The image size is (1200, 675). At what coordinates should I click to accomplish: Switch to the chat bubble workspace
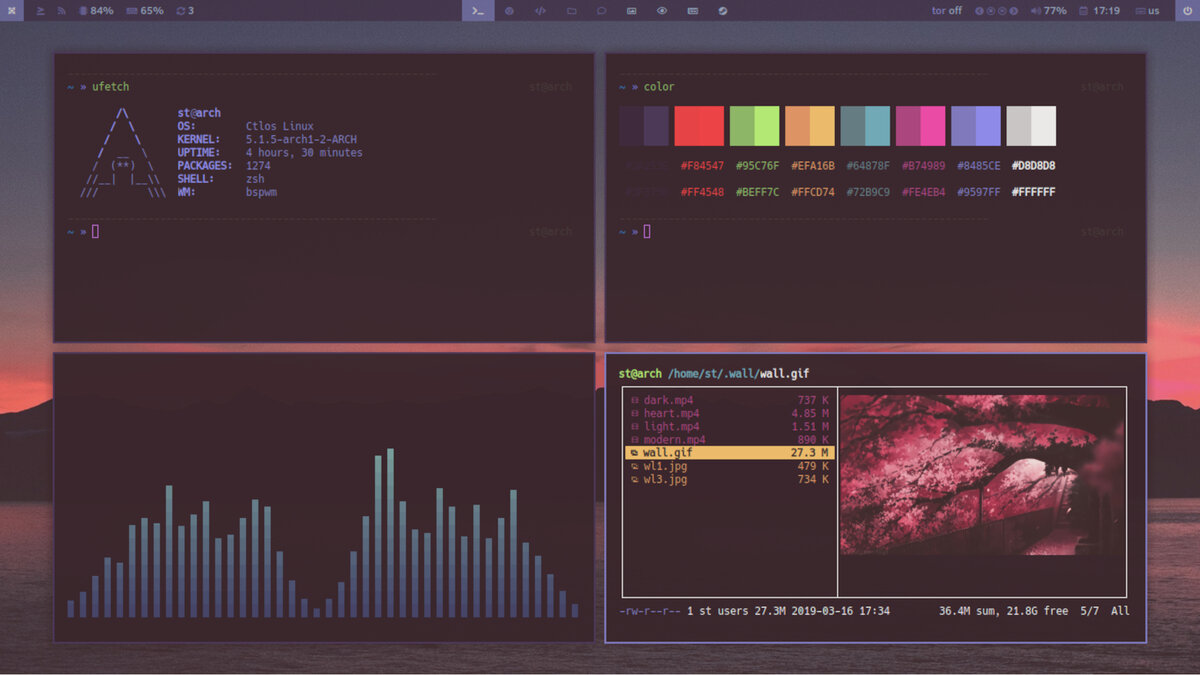point(601,10)
